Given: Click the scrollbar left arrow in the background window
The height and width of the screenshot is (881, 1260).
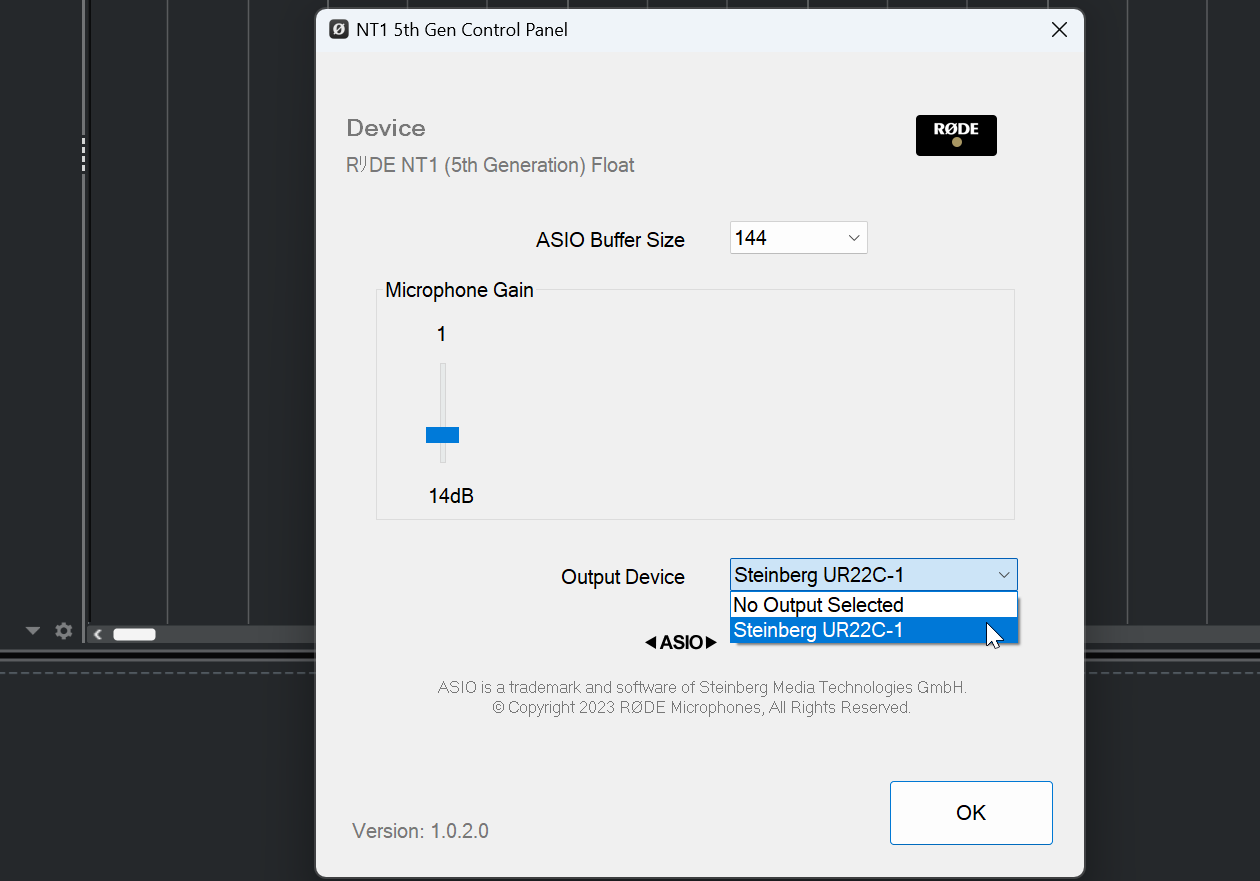Looking at the screenshot, I should pyautogui.click(x=98, y=634).
